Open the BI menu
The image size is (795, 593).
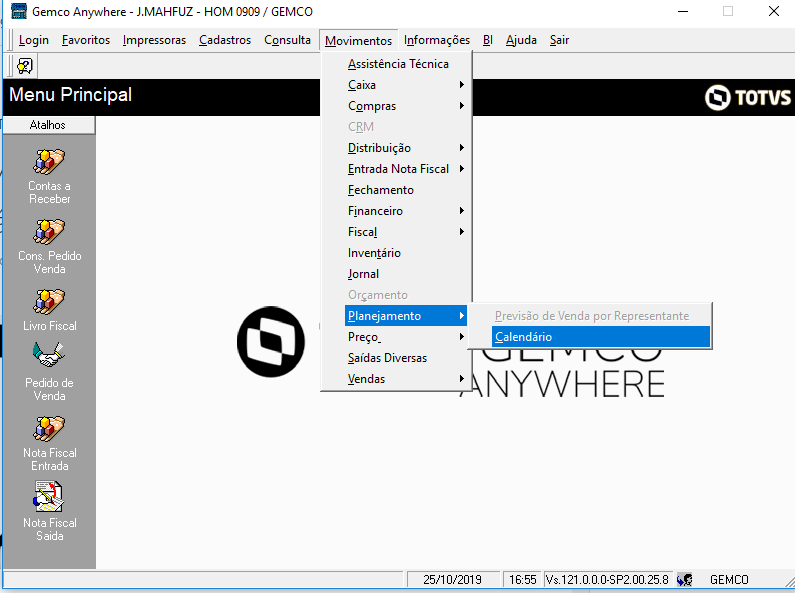[487, 40]
